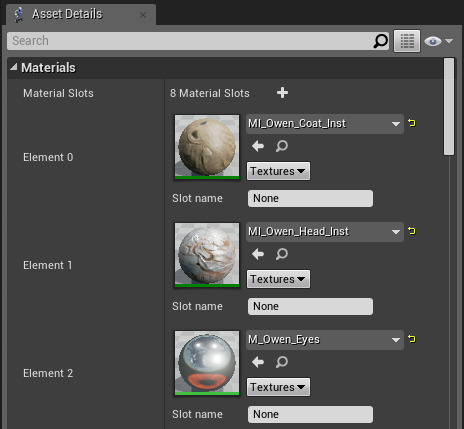Use selected asset arrow for Element 1
Image resolution: width=464 pixels, height=429 pixels.
[258, 254]
